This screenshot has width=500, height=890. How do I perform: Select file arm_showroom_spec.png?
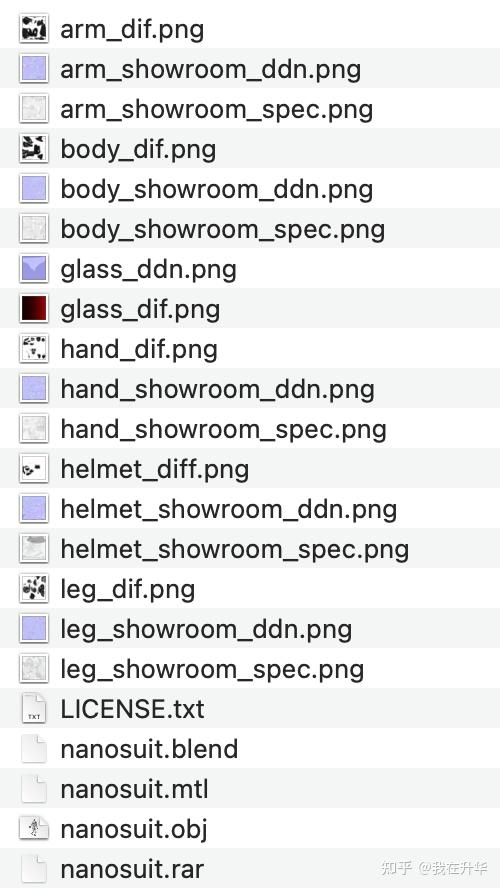click(250, 109)
